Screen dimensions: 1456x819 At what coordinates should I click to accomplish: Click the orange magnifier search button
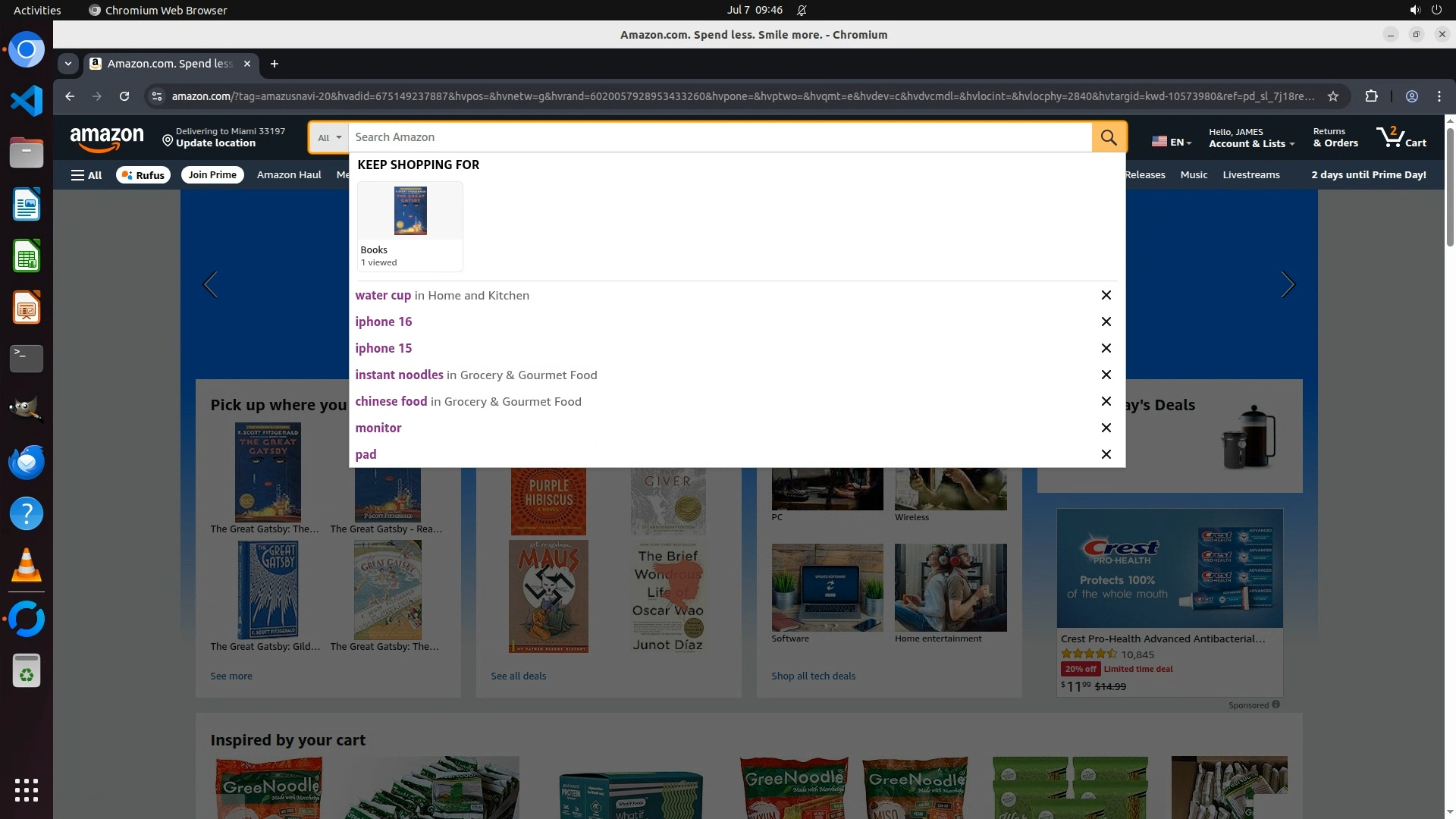point(1109,137)
